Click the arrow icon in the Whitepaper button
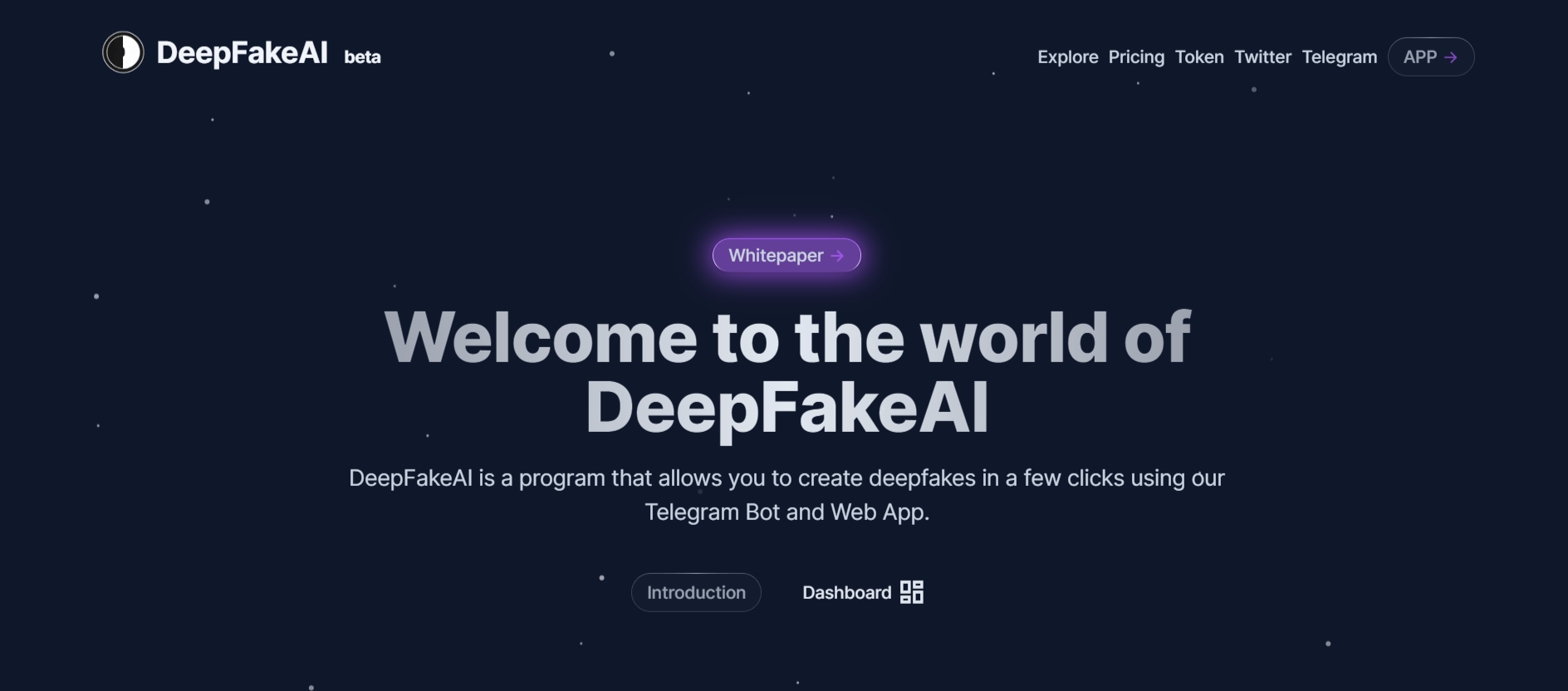This screenshot has width=1568, height=691. [x=837, y=256]
